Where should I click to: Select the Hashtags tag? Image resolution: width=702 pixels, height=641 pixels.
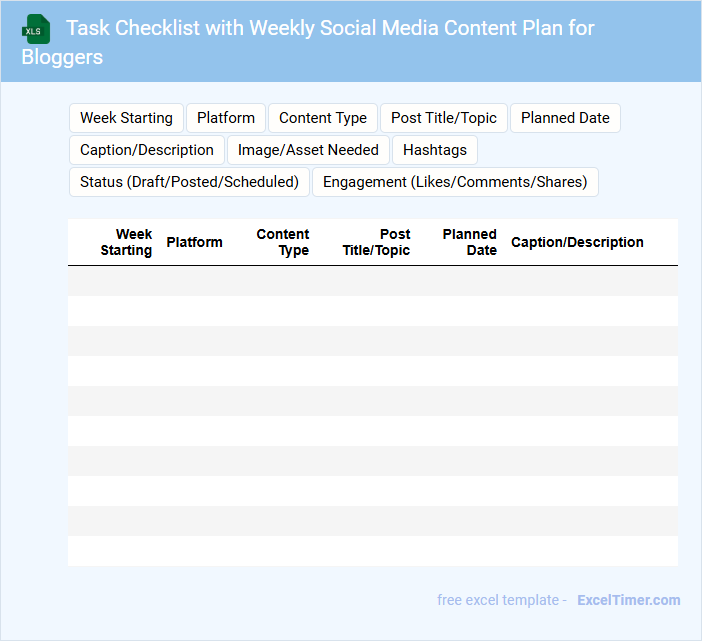435,150
